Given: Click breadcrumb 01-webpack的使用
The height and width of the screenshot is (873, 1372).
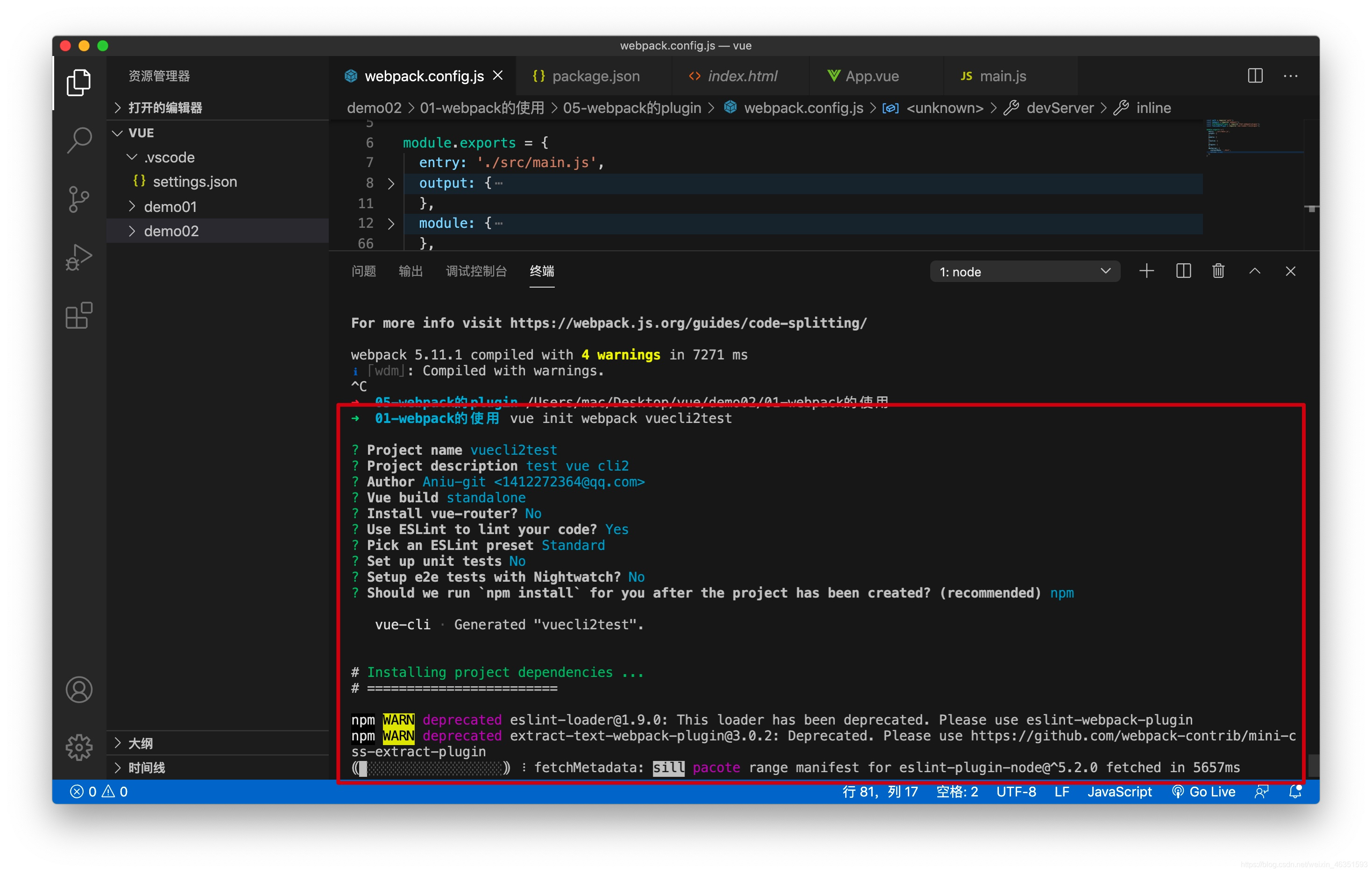Looking at the screenshot, I should coord(482,108).
